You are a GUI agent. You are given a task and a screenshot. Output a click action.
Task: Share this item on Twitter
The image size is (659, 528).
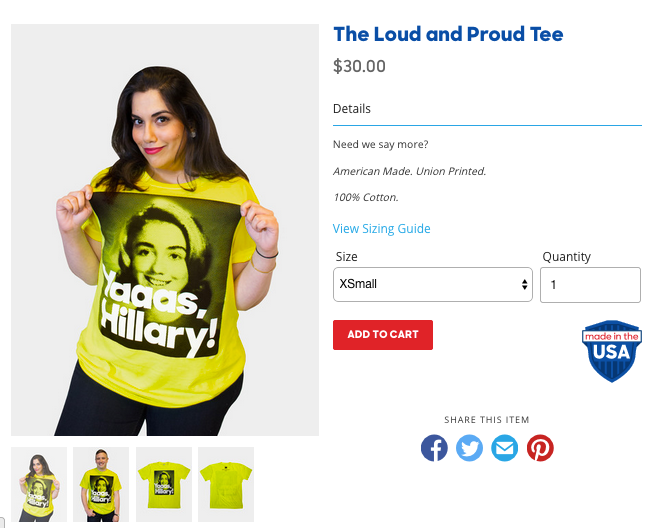pos(469,448)
